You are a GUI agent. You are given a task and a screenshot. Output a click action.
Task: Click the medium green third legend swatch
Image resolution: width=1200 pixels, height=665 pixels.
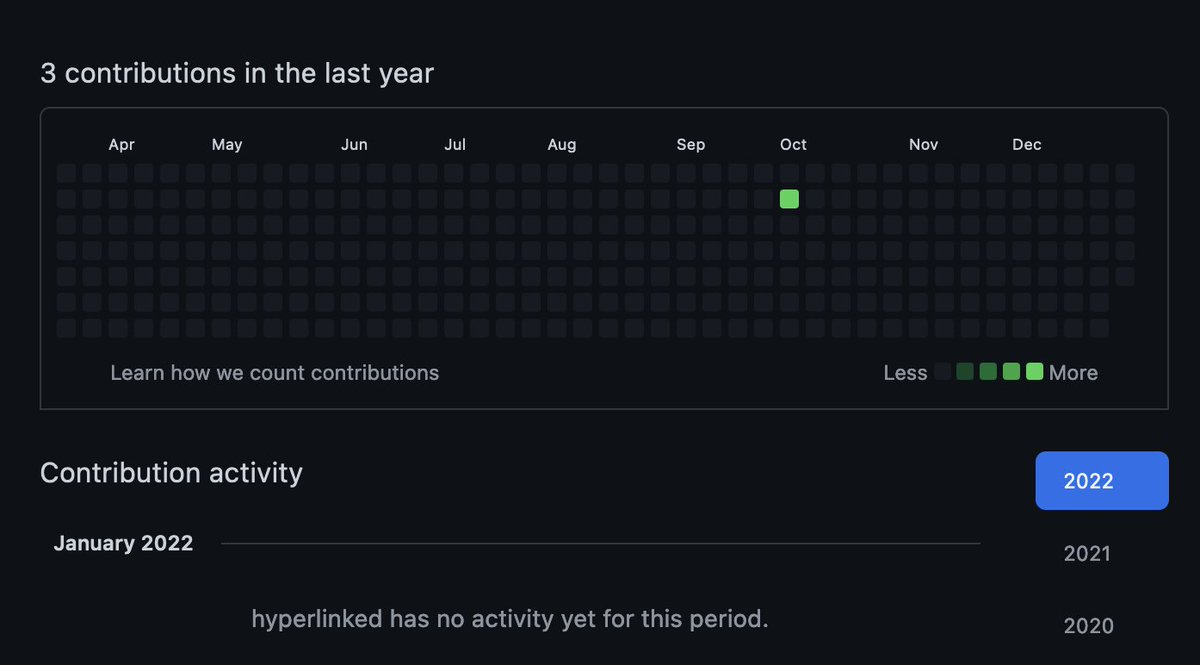click(988, 372)
